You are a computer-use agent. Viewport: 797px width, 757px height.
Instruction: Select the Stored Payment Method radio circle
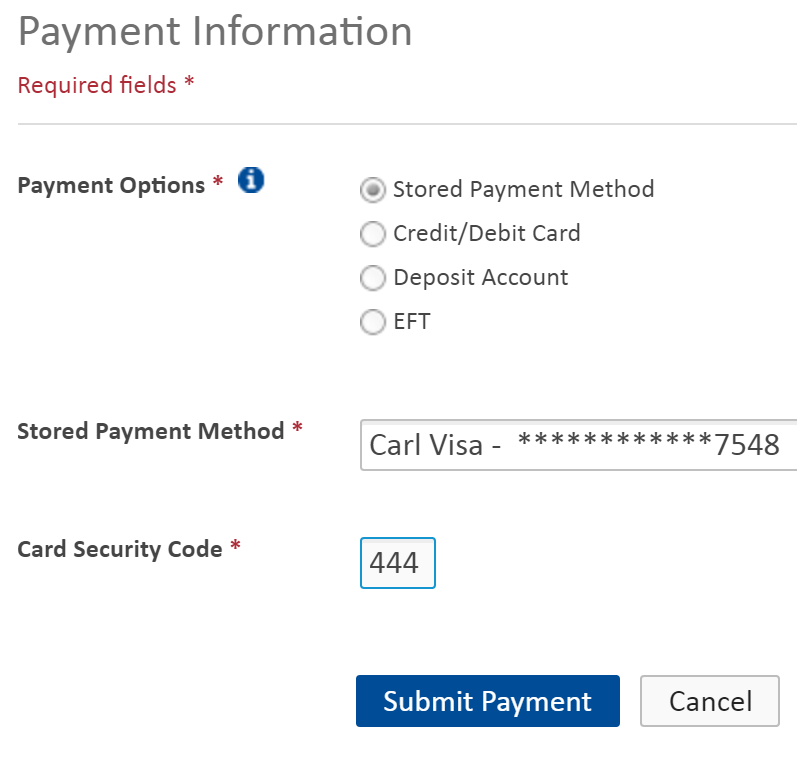pos(373,190)
